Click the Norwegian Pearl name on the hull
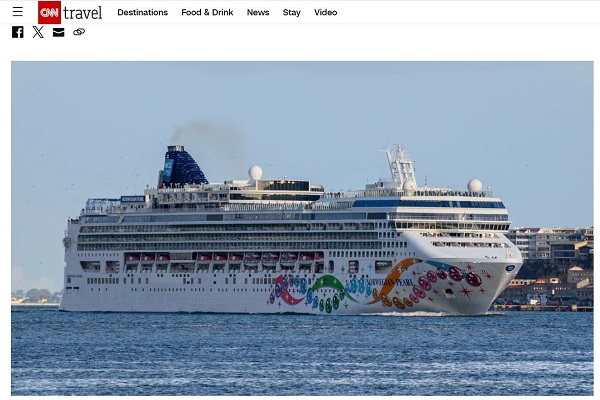 click(390, 283)
